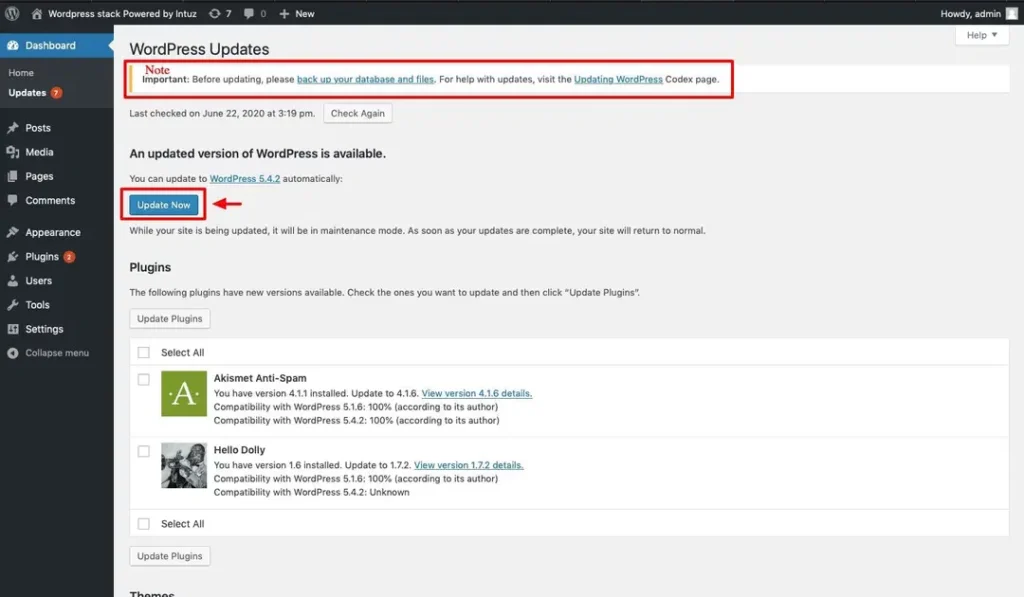Expand the Help dropdown tab

(x=982, y=35)
